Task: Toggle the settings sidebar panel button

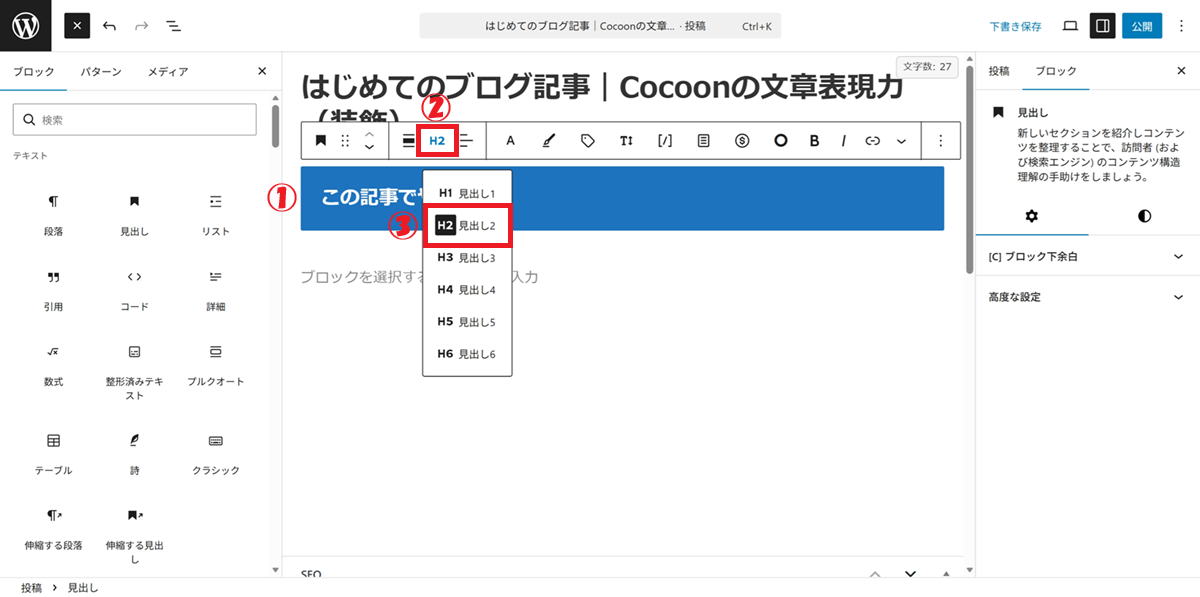Action: pyautogui.click(x=1102, y=26)
